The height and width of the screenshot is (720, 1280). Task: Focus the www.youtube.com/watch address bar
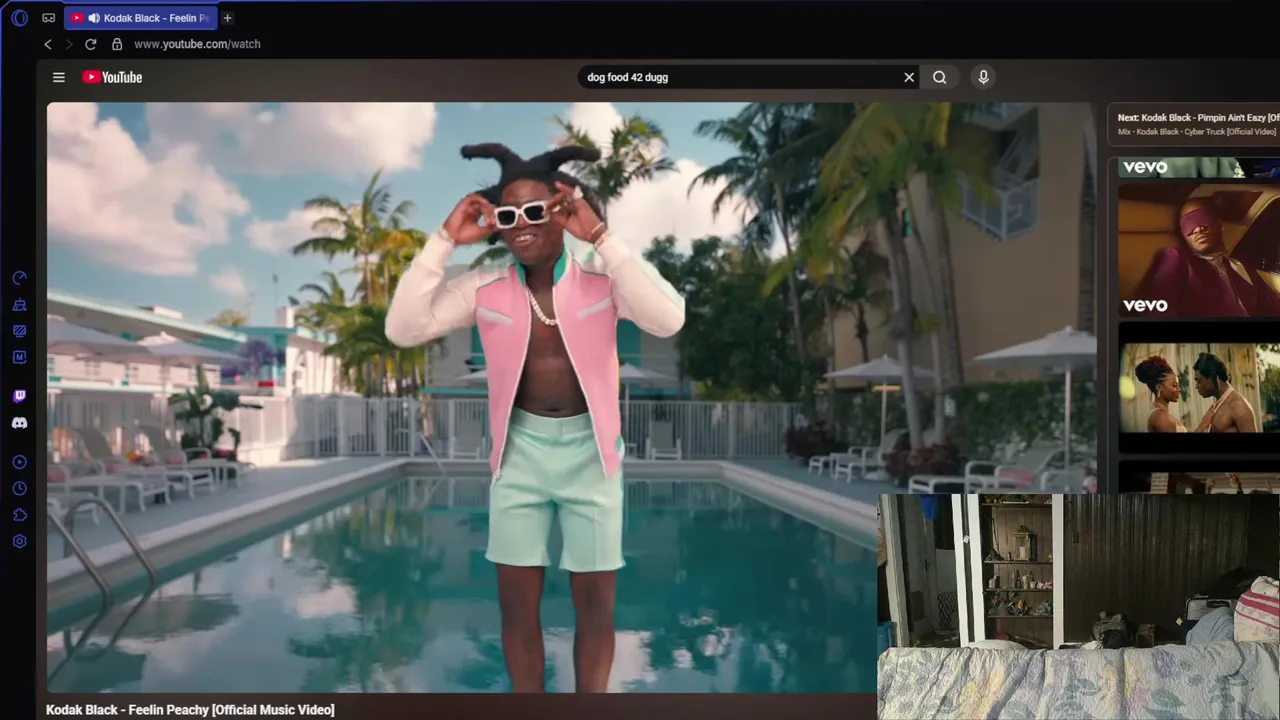pos(197,44)
